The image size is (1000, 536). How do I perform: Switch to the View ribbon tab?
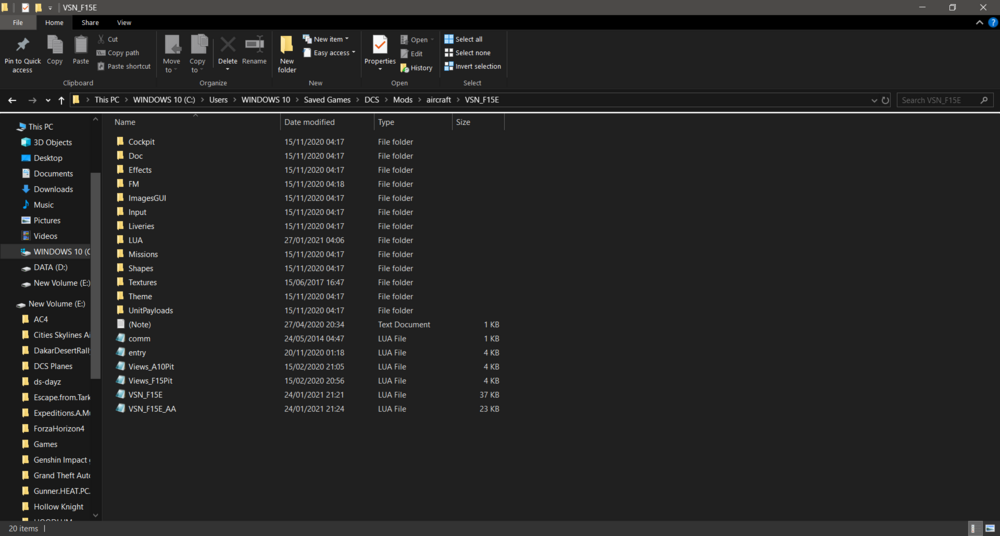(x=124, y=22)
